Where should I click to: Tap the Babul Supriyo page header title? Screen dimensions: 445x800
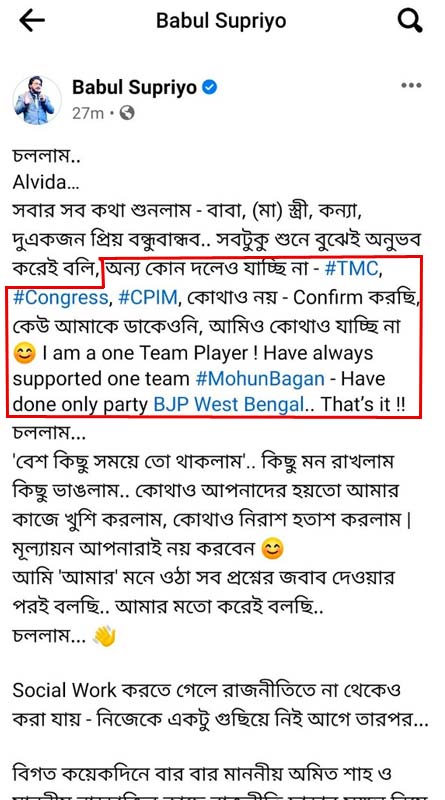point(221,21)
